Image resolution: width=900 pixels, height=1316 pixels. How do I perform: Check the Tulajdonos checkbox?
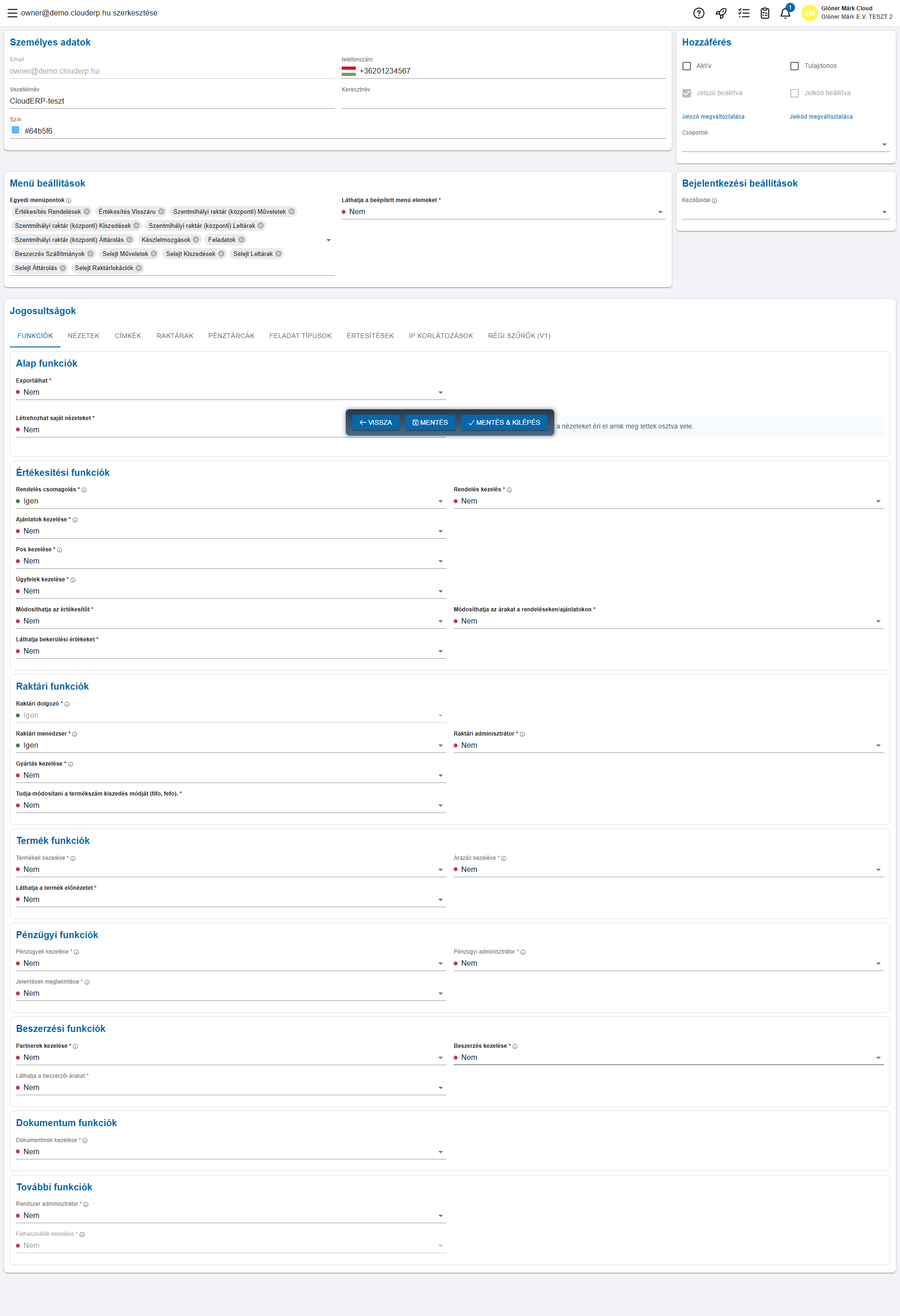(x=794, y=66)
